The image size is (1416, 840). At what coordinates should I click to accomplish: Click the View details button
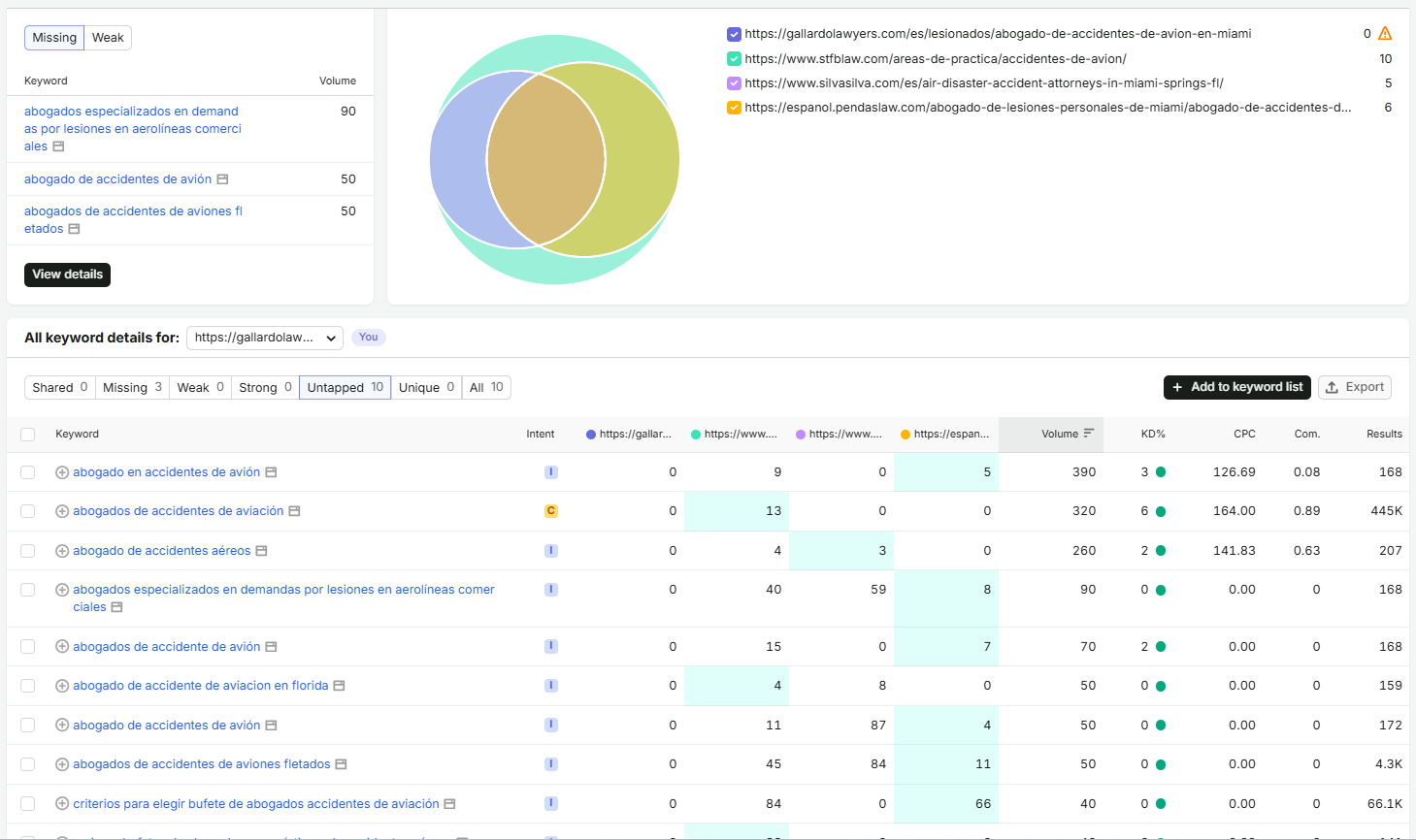pyautogui.click(x=68, y=275)
